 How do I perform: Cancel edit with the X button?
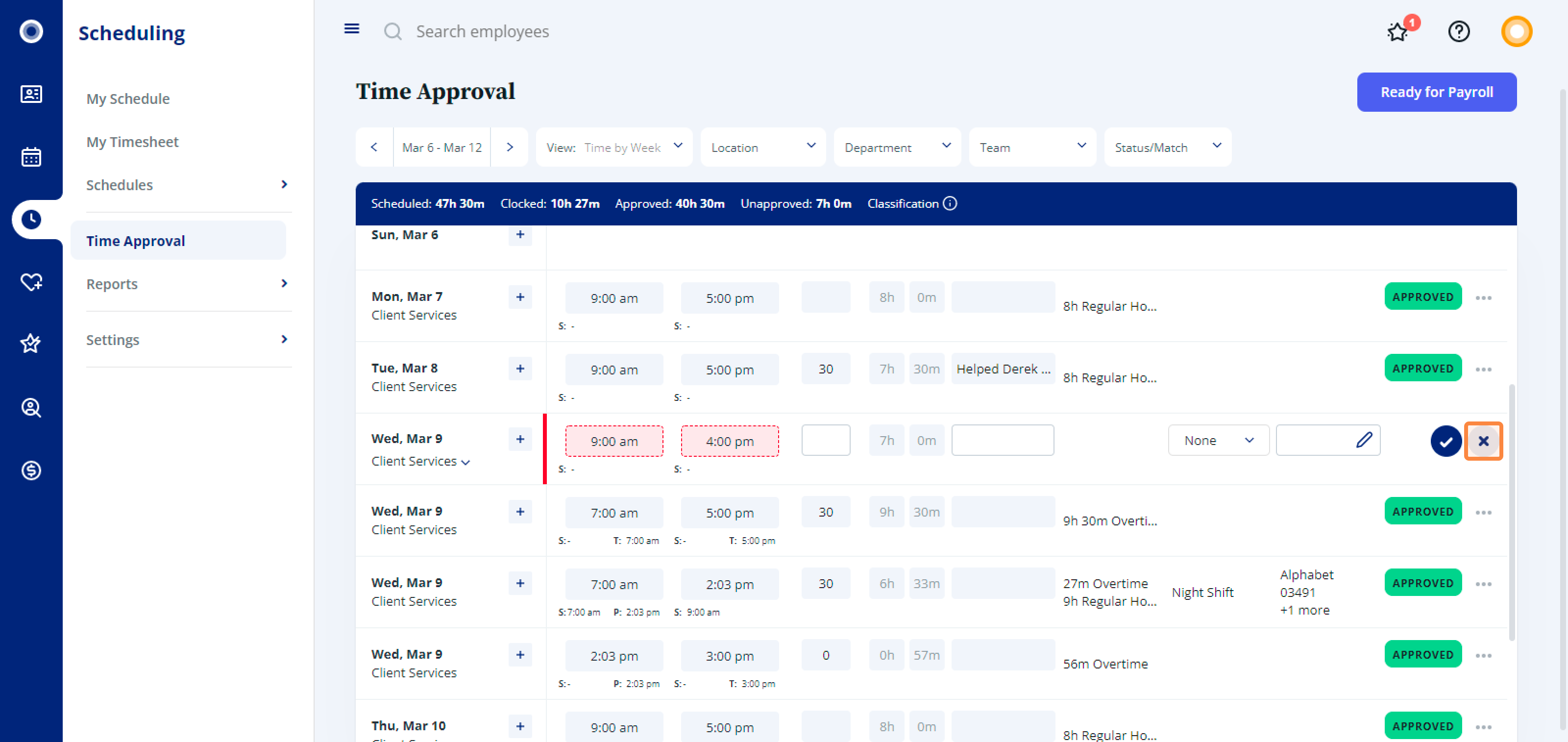[x=1483, y=441]
